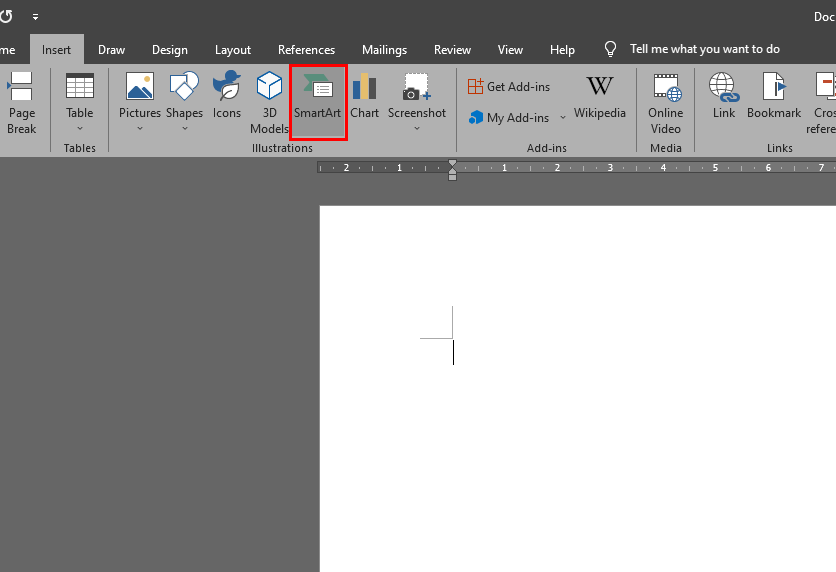Open the View tab
836x572 pixels.
[x=510, y=50]
